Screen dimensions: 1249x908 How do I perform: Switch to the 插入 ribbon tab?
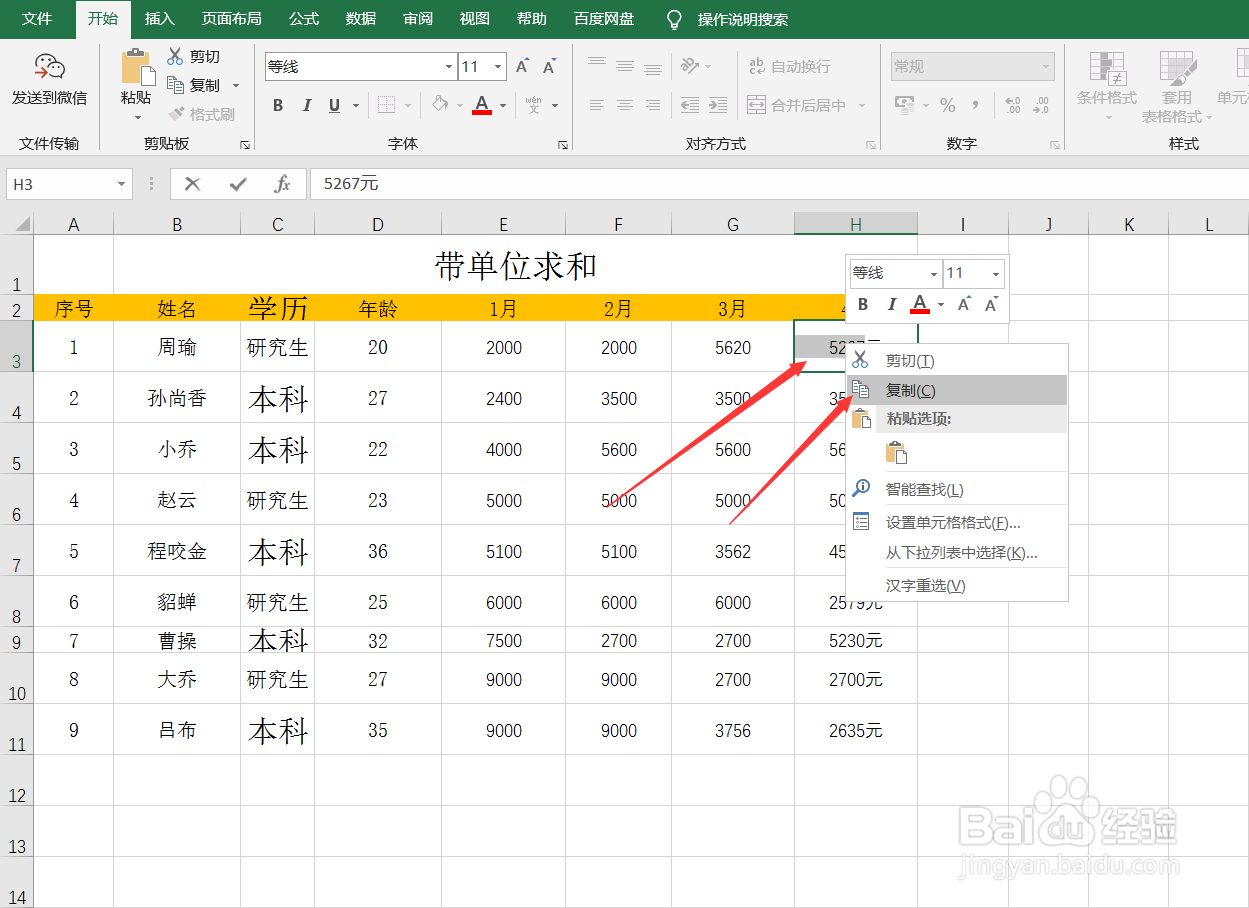pyautogui.click(x=159, y=18)
